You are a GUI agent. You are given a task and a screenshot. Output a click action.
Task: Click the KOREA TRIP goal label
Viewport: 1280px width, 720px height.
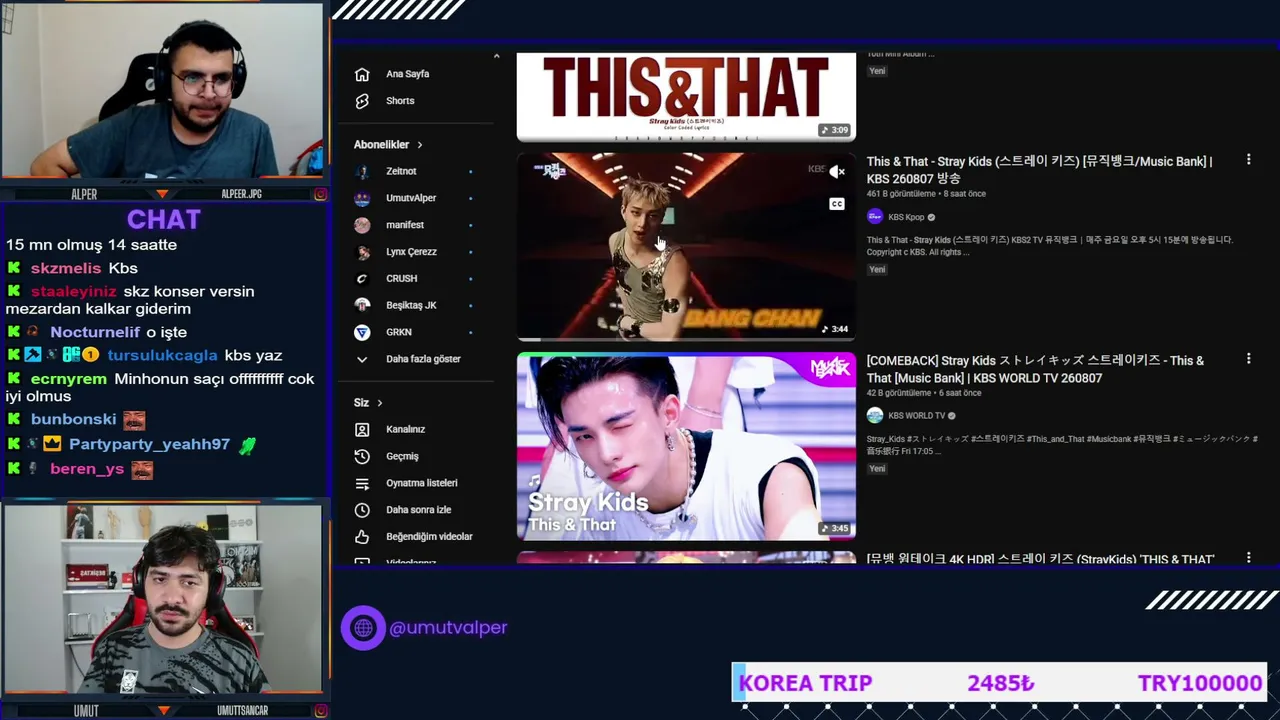pyautogui.click(x=805, y=683)
